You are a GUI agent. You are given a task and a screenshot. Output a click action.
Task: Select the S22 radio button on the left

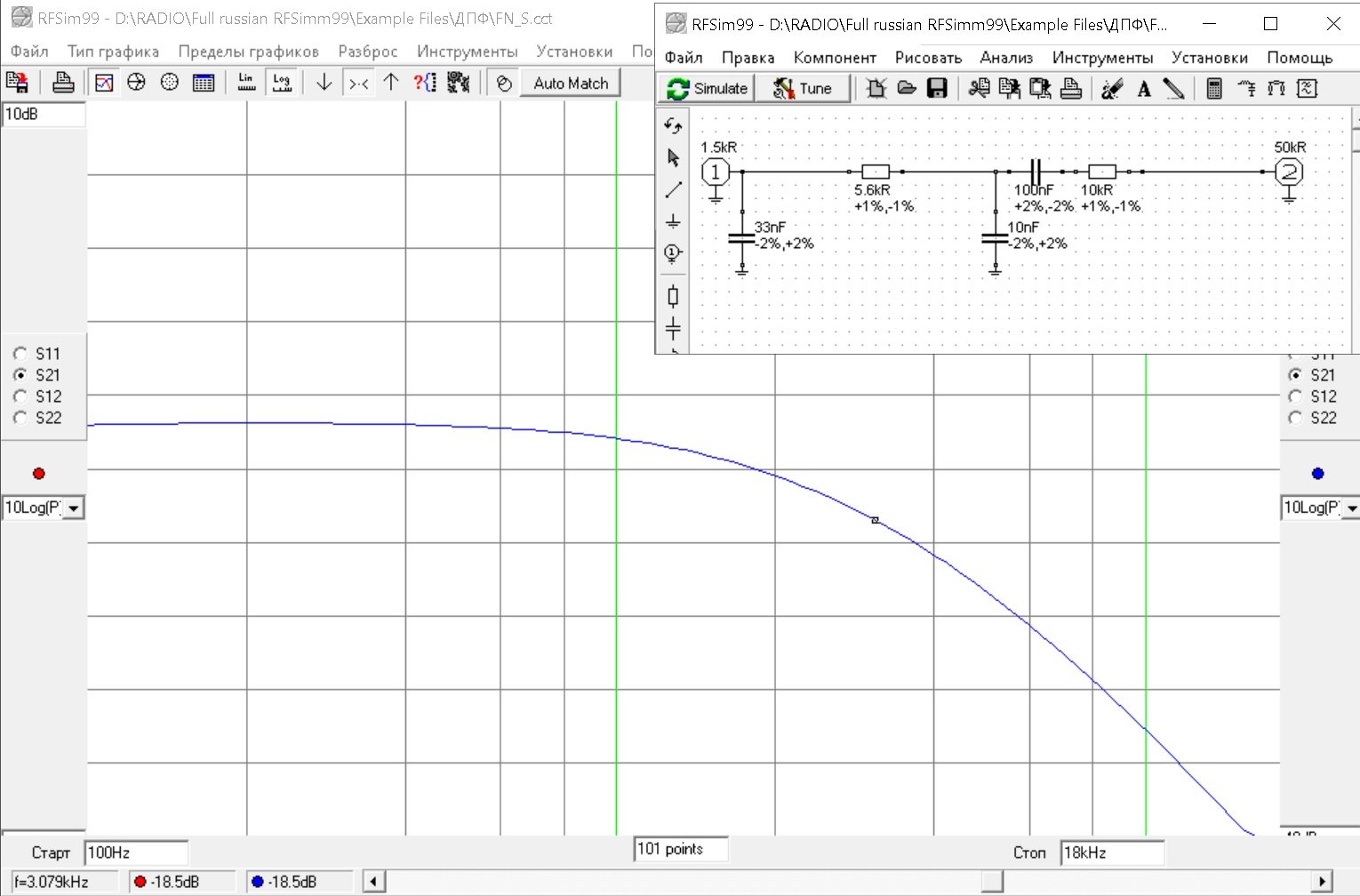(20, 418)
